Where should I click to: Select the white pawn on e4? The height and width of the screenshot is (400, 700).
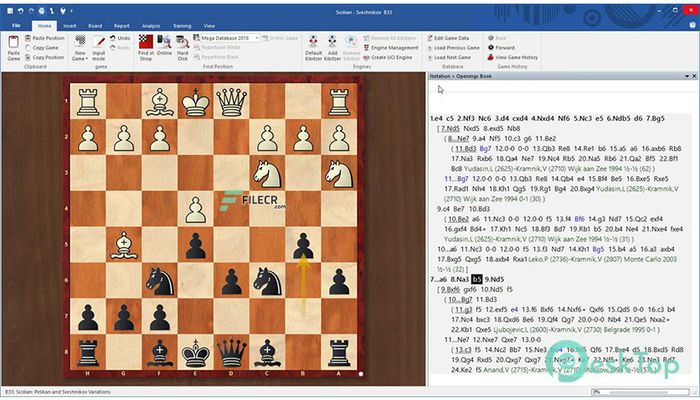(196, 208)
